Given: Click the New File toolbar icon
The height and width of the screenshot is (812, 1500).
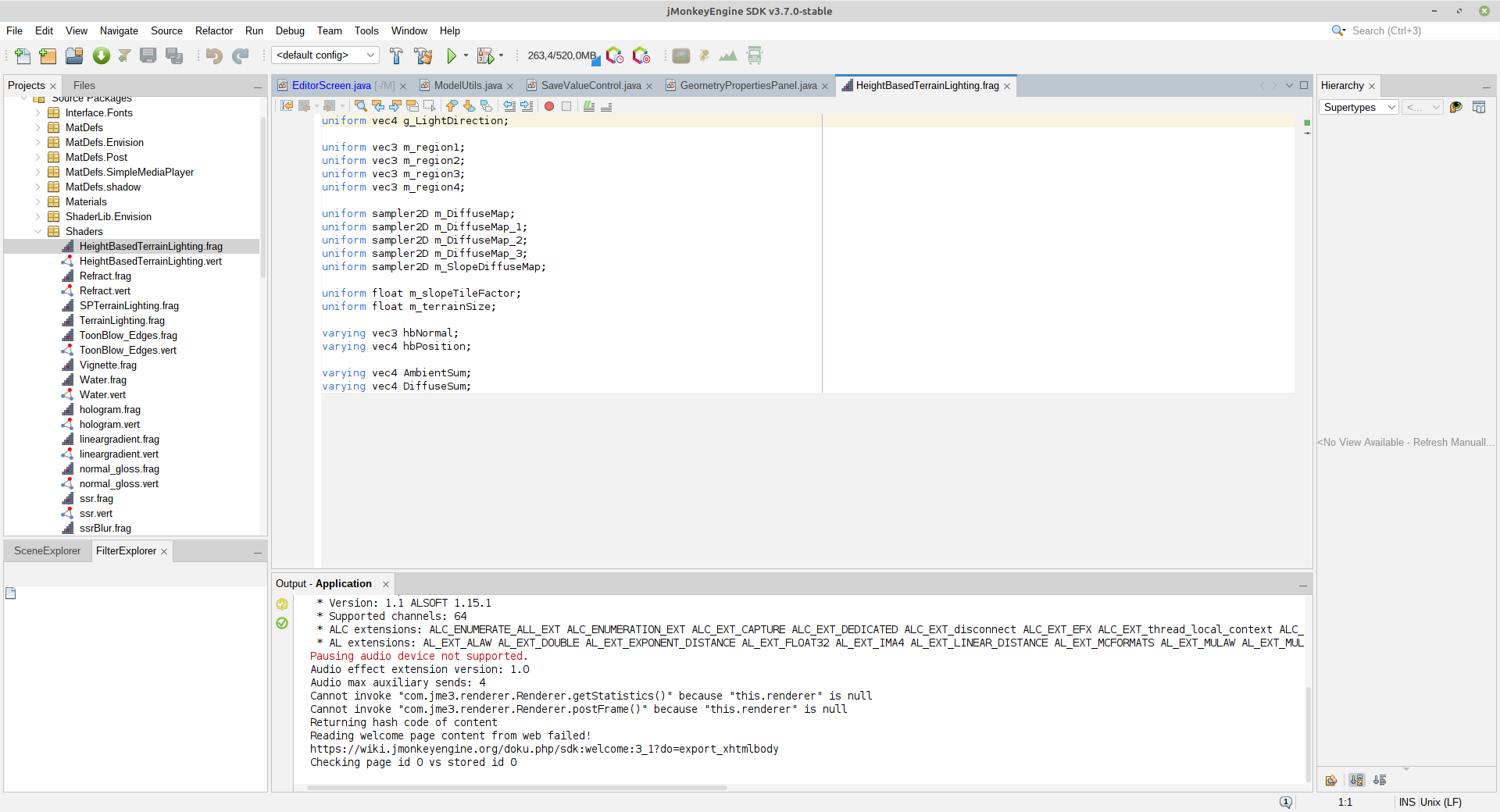Looking at the screenshot, I should coord(23,55).
